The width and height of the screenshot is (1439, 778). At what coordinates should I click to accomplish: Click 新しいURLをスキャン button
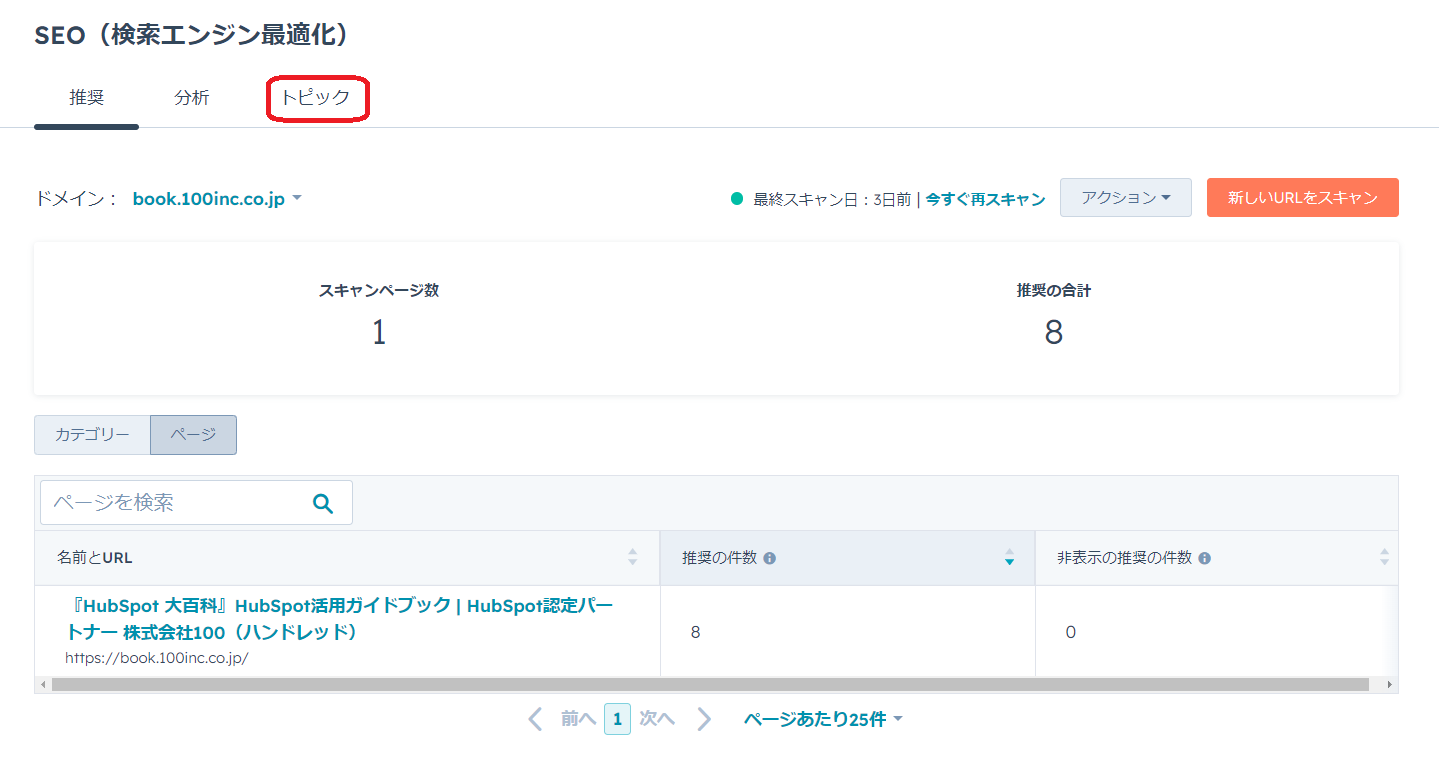click(x=1302, y=198)
